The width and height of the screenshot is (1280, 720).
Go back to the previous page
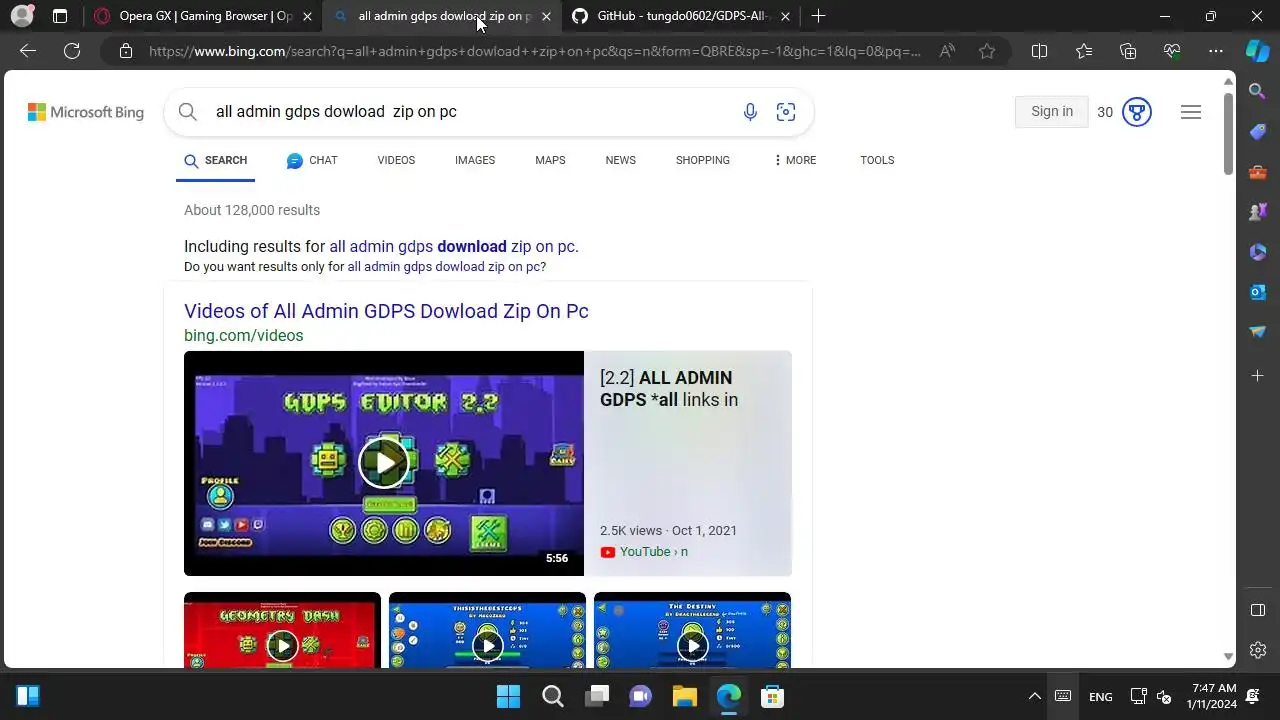coord(28,51)
